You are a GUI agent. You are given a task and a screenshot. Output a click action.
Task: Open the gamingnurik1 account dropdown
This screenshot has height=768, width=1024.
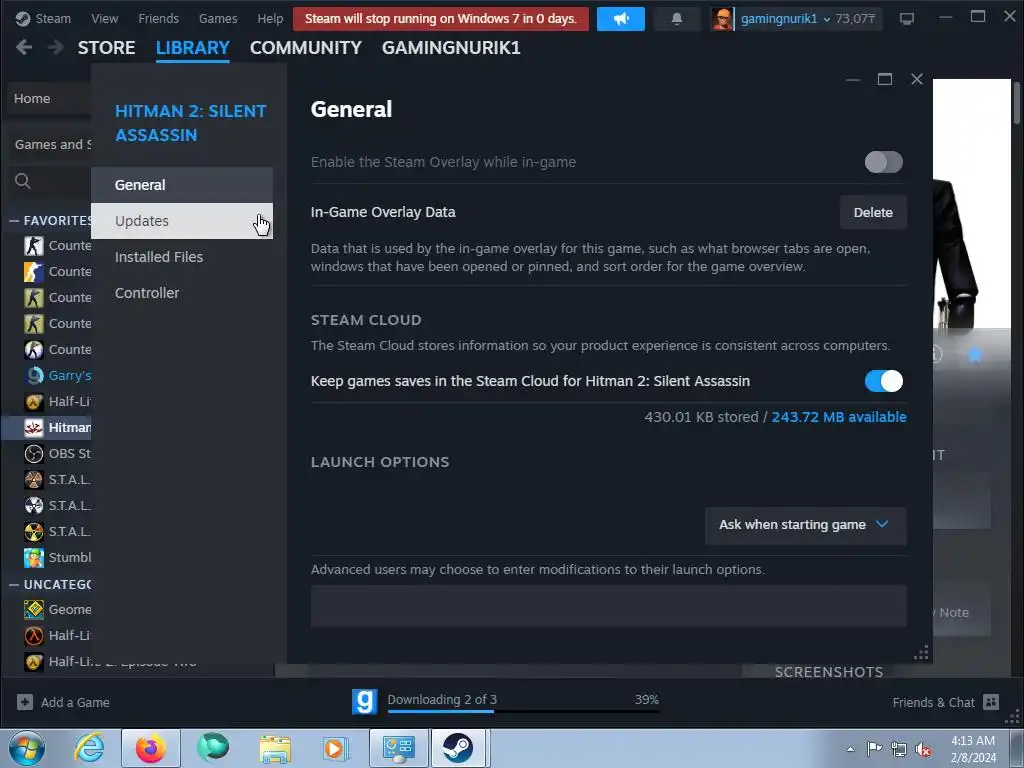(x=786, y=19)
